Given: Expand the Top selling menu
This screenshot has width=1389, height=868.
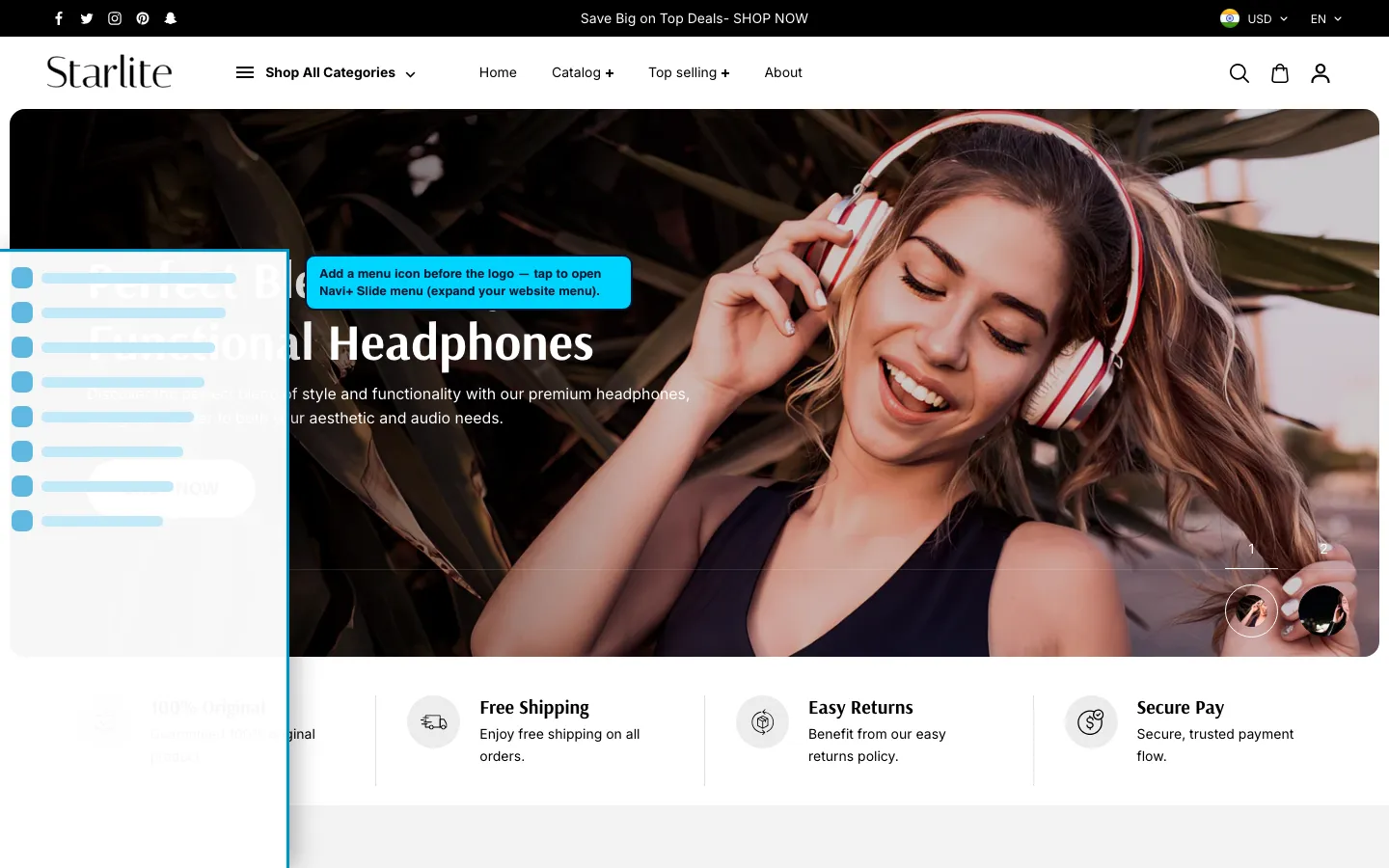Looking at the screenshot, I should click(x=689, y=72).
